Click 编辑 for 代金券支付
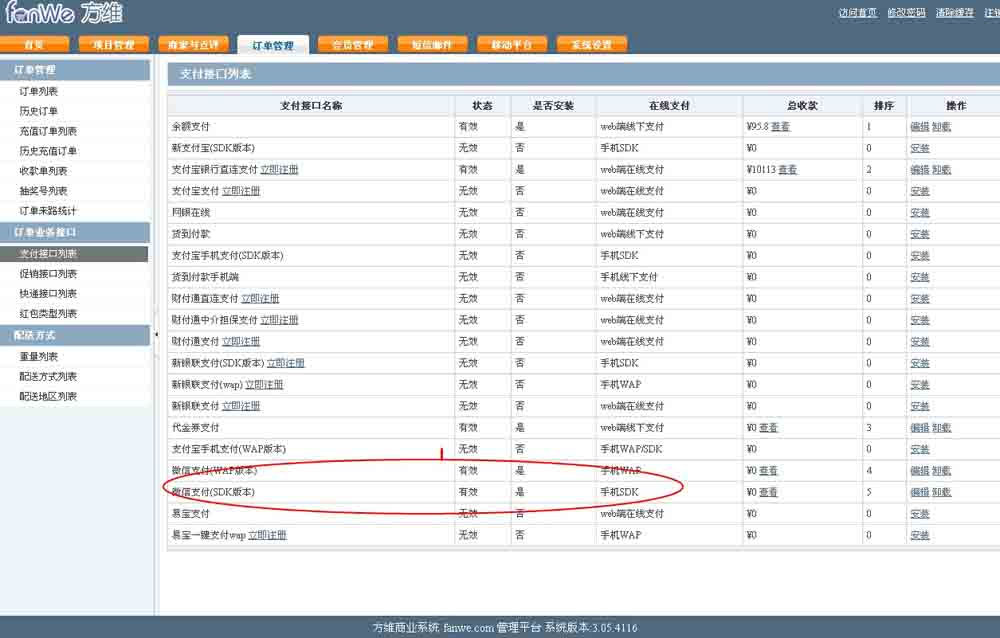Viewport: 1000px width, 638px height. click(920, 427)
